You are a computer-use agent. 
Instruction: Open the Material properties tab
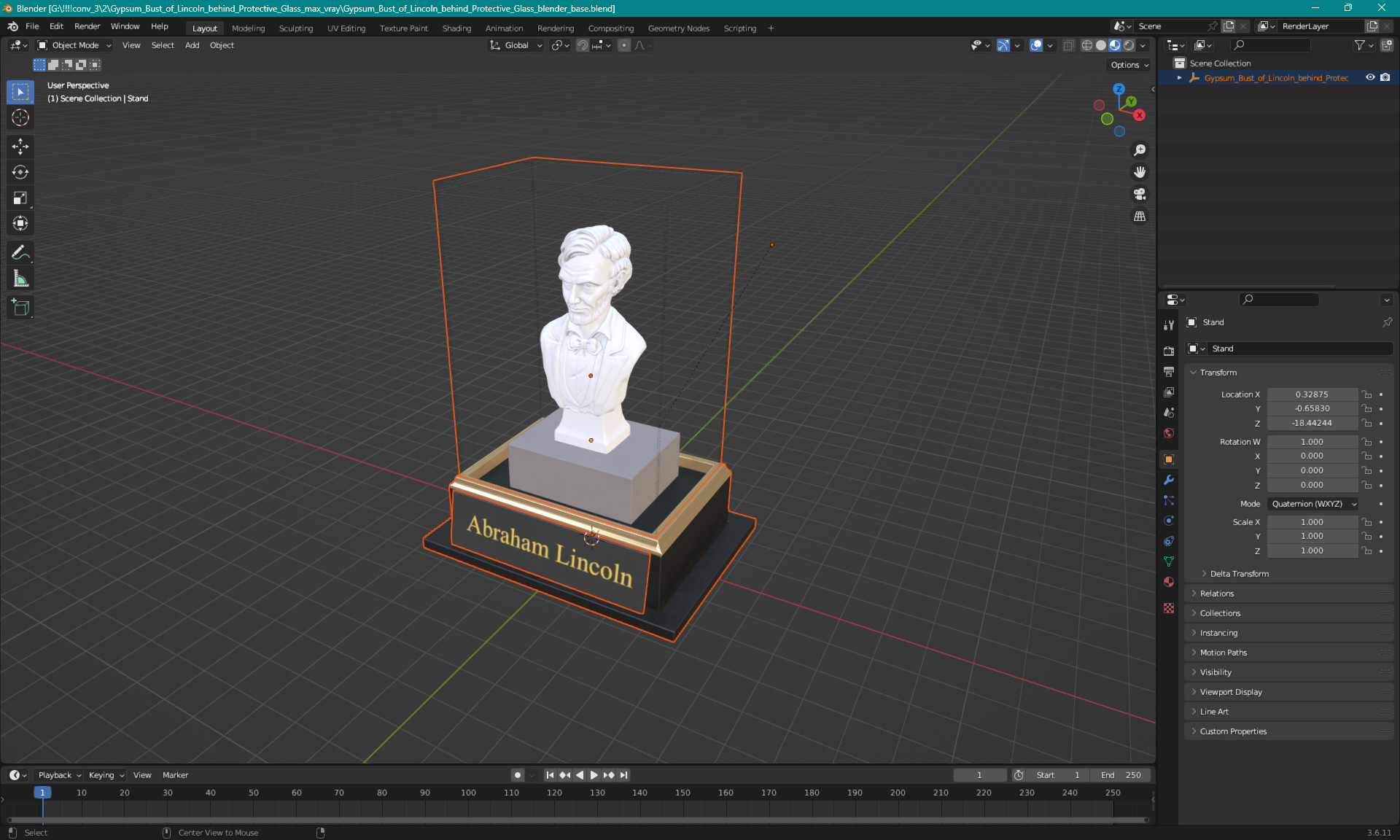pos(1169,582)
